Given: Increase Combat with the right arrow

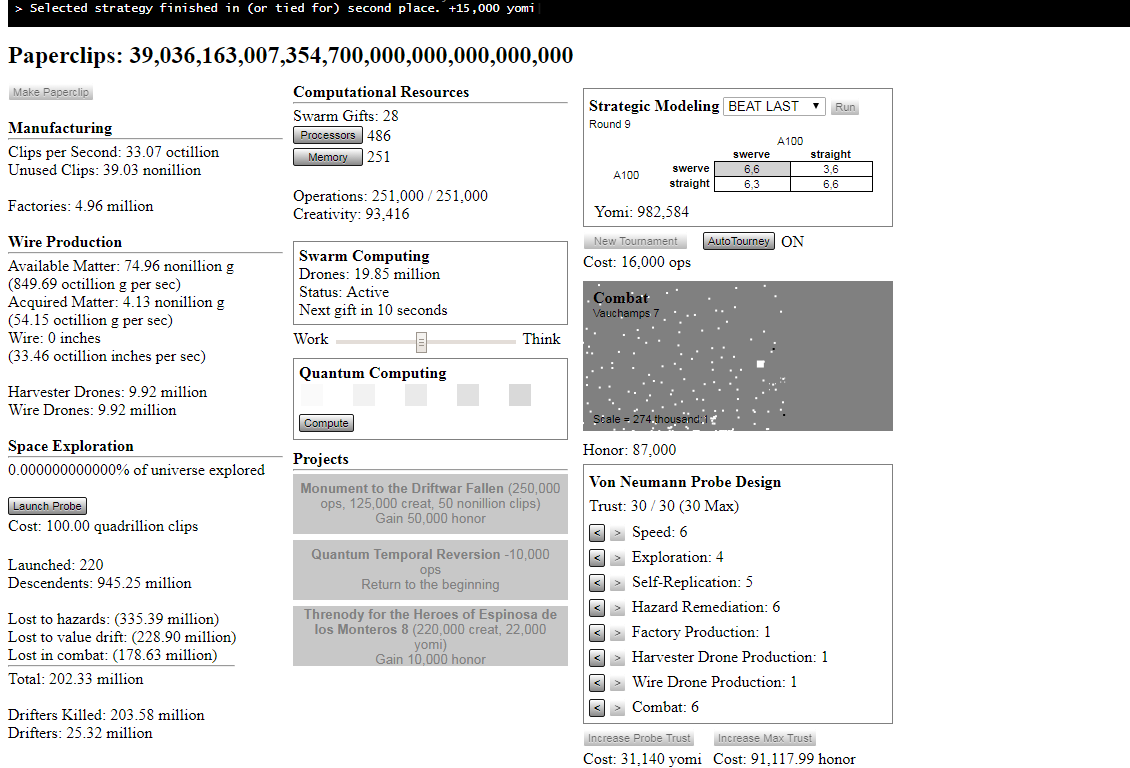Looking at the screenshot, I should [617, 708].
